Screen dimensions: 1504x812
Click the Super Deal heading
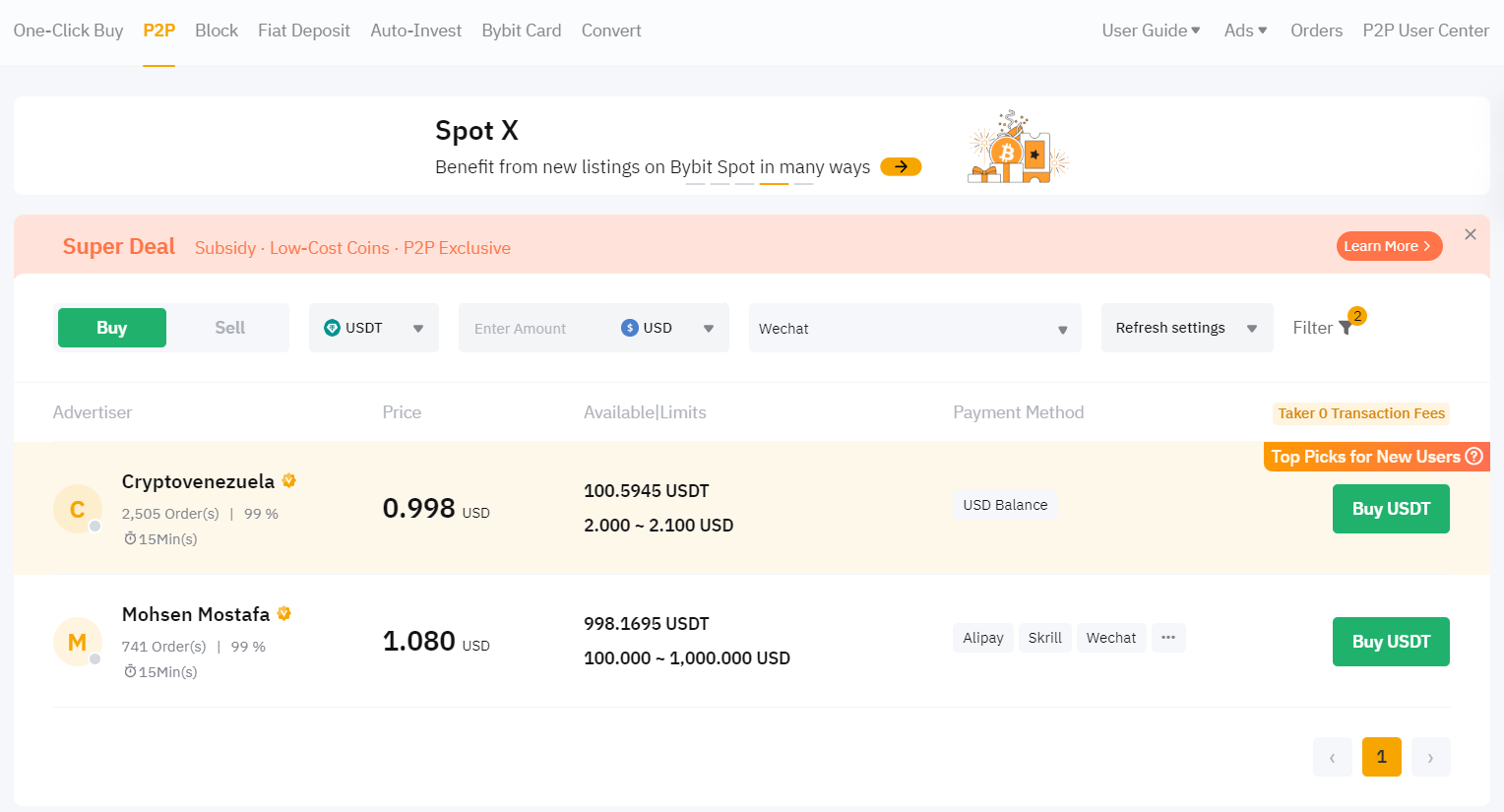[x=119, y=246]
